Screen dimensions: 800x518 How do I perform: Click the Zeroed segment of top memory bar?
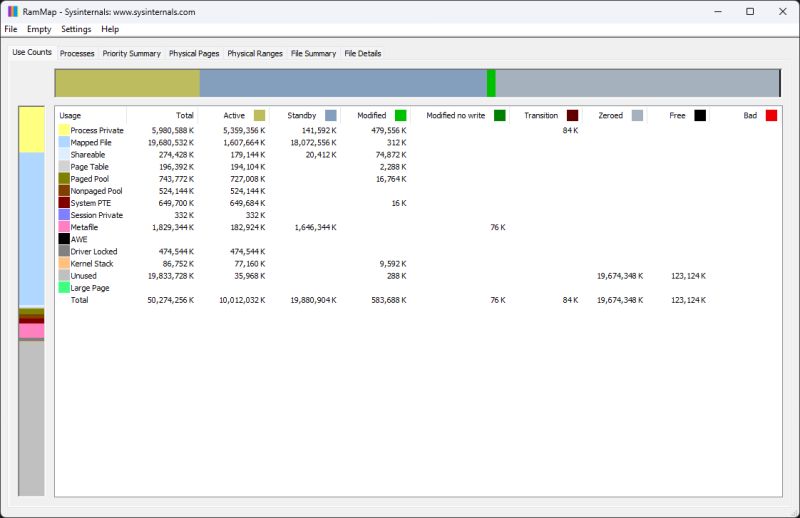pos(638,83)
